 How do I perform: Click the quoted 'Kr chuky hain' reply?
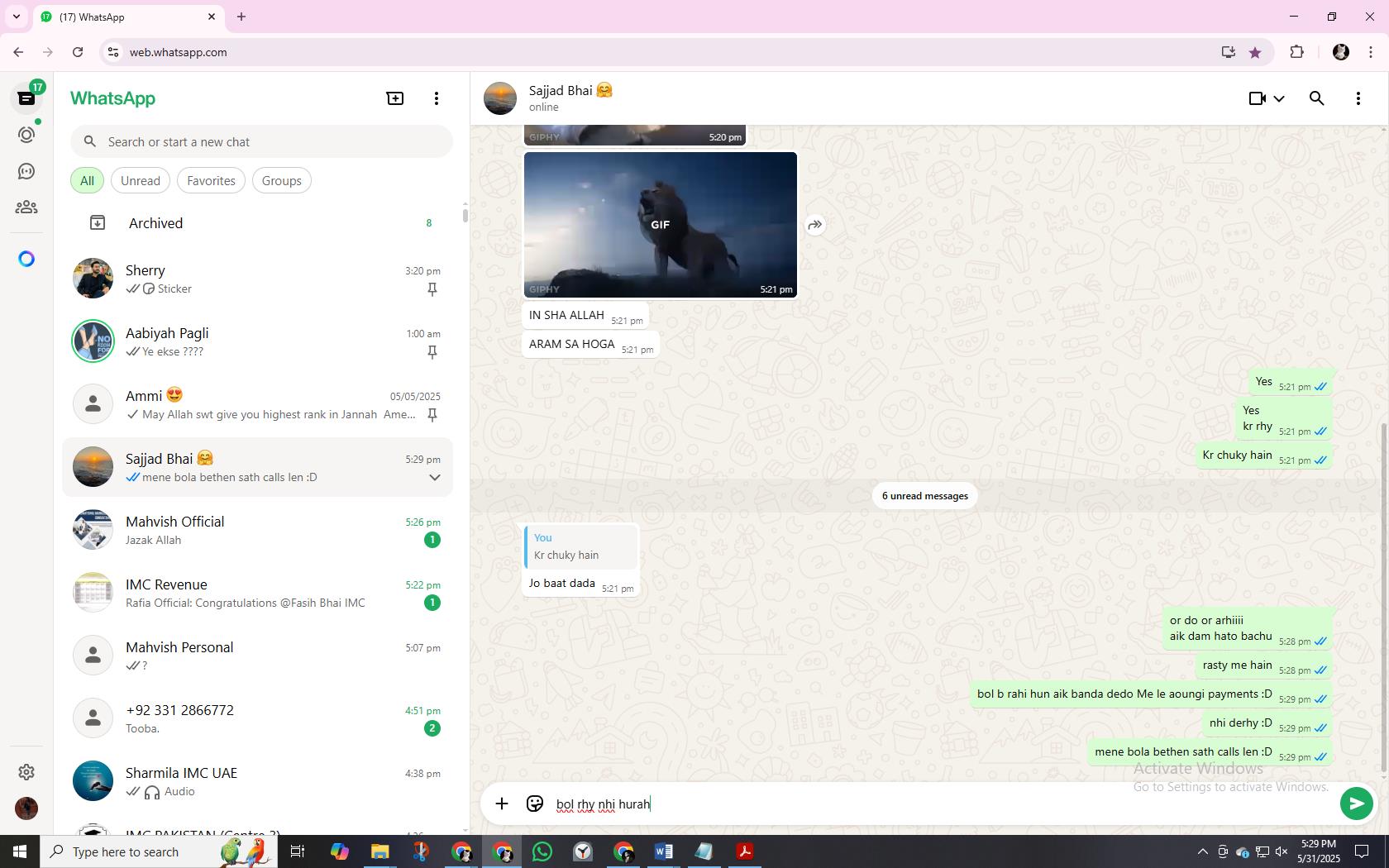point(581,546)
